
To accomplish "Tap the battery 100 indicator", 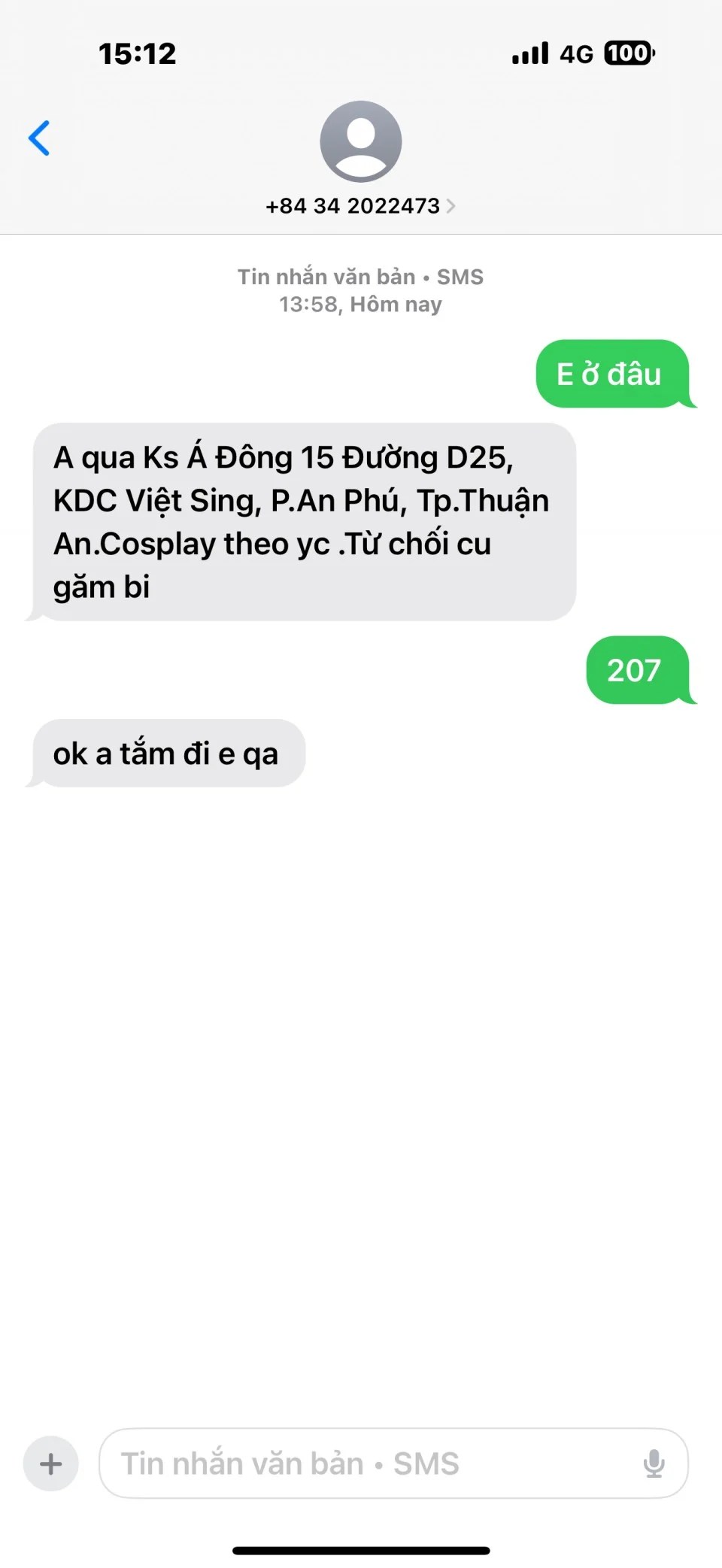I will coord(629,53).
